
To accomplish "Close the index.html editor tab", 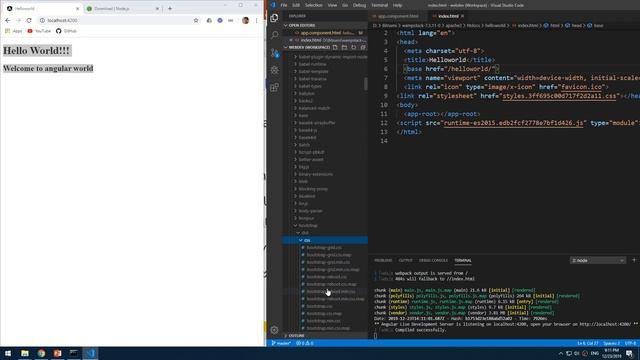I will 462,16.
